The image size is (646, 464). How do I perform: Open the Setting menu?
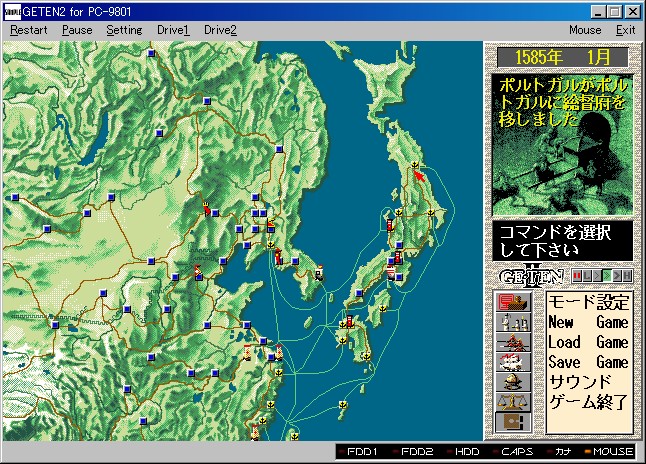[124, 30]
